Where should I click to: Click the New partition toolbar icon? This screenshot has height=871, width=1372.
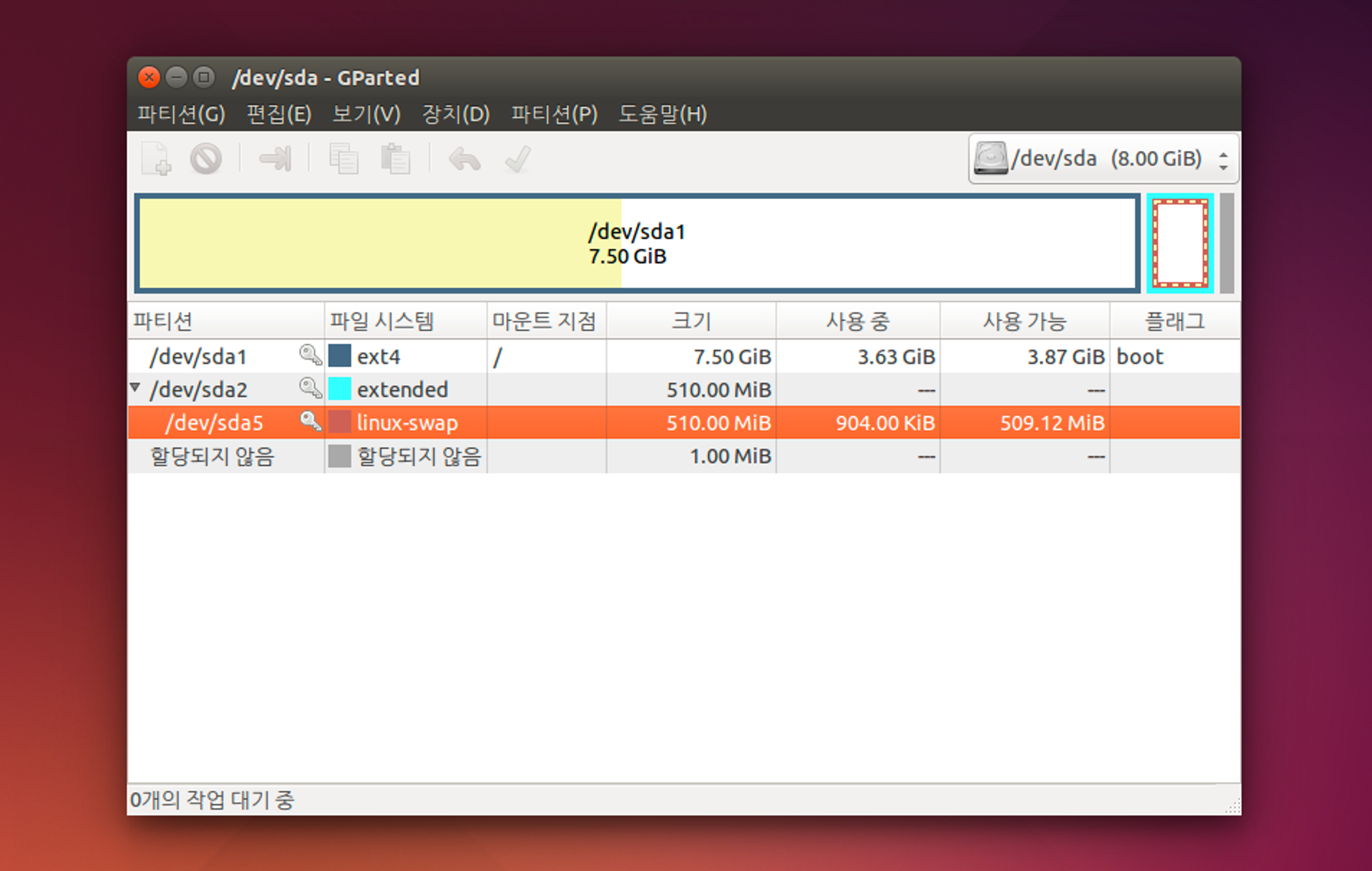point(156,159)
